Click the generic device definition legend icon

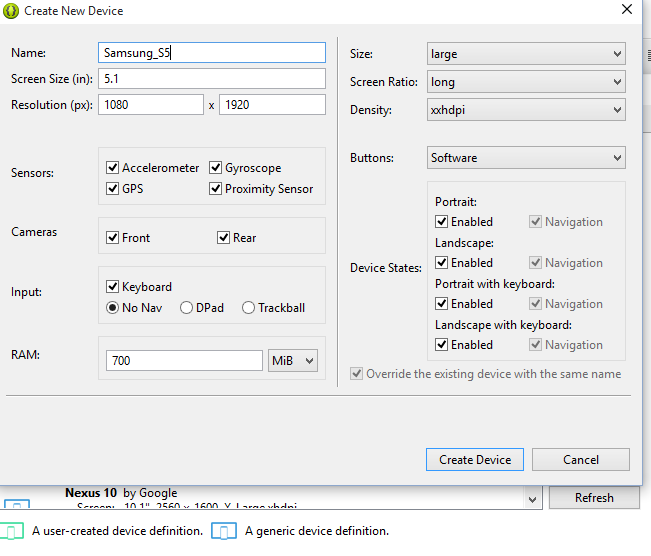(x=224, y=531)
